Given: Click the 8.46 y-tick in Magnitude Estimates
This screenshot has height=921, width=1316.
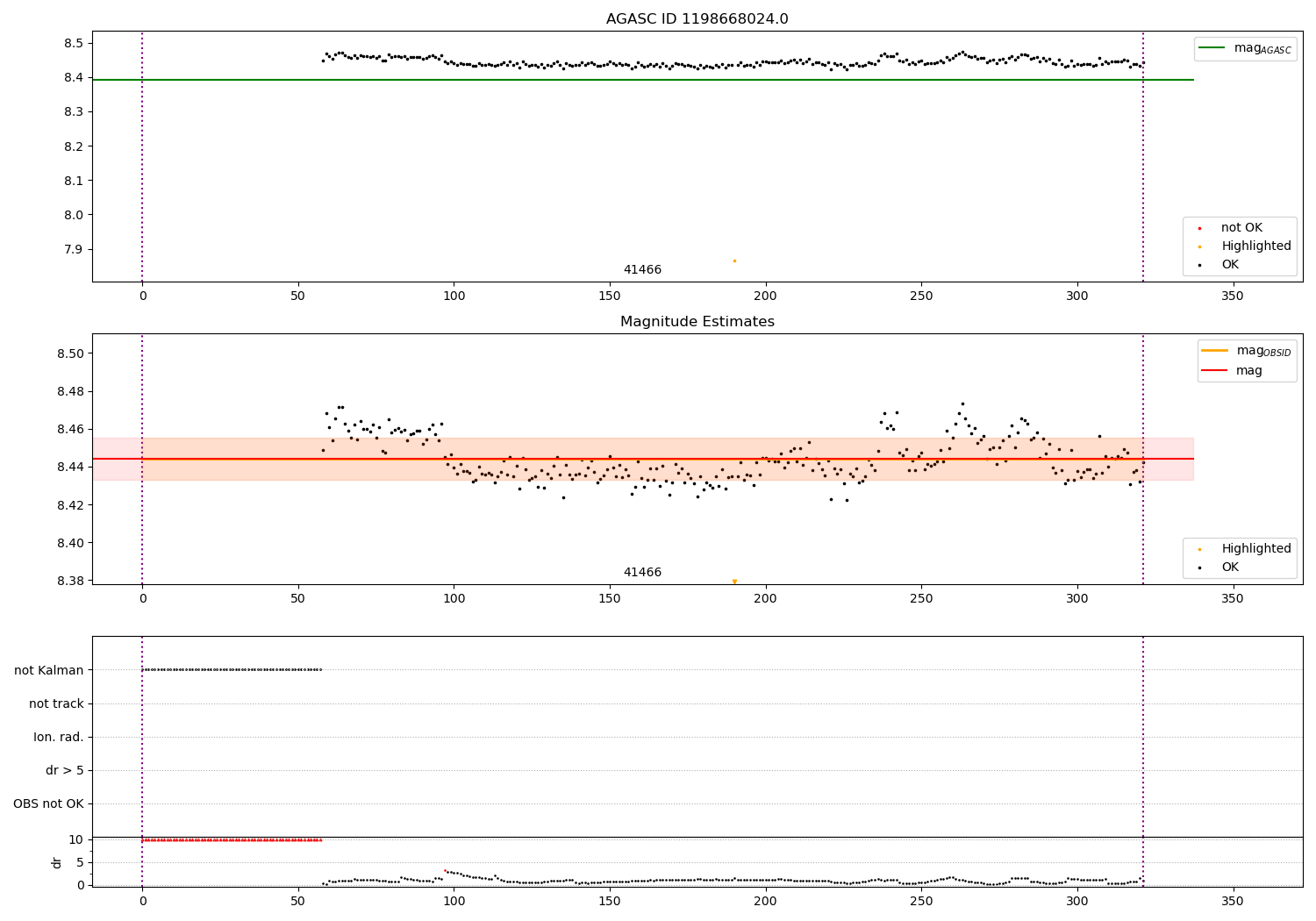Looking at the screenshot, I should point(70,429).
